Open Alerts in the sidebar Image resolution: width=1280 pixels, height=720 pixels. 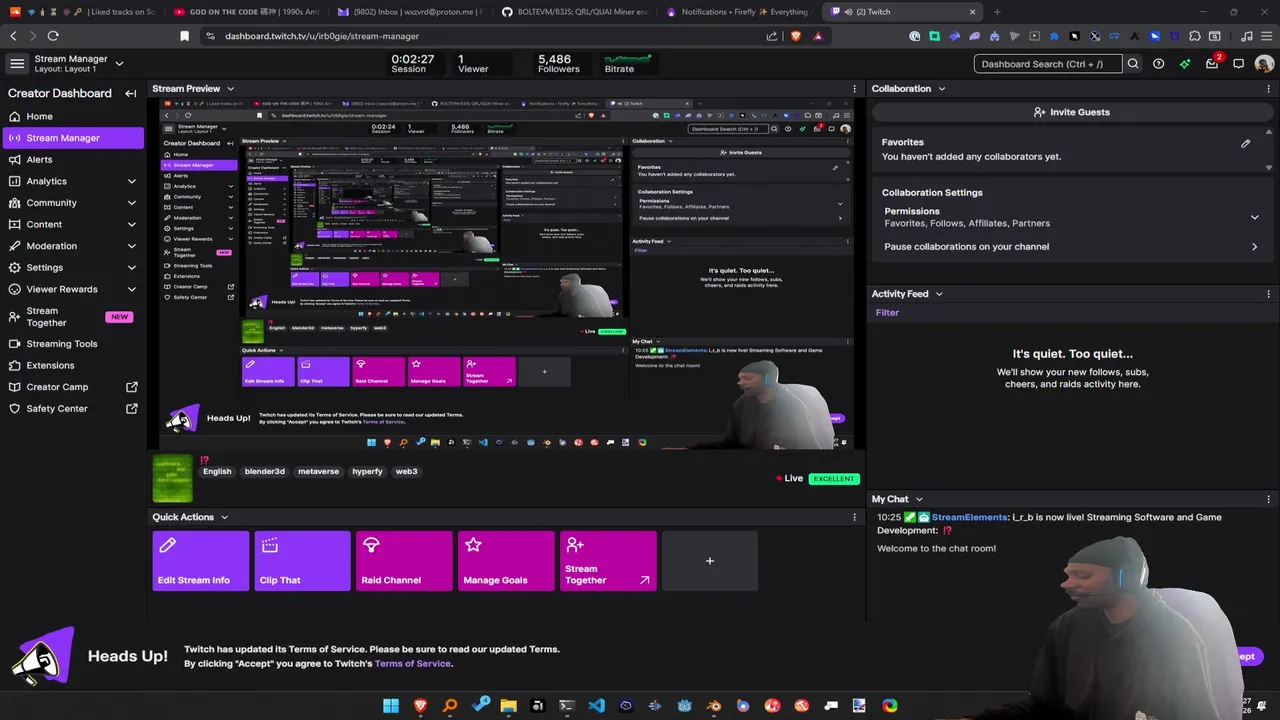(72, 160)
